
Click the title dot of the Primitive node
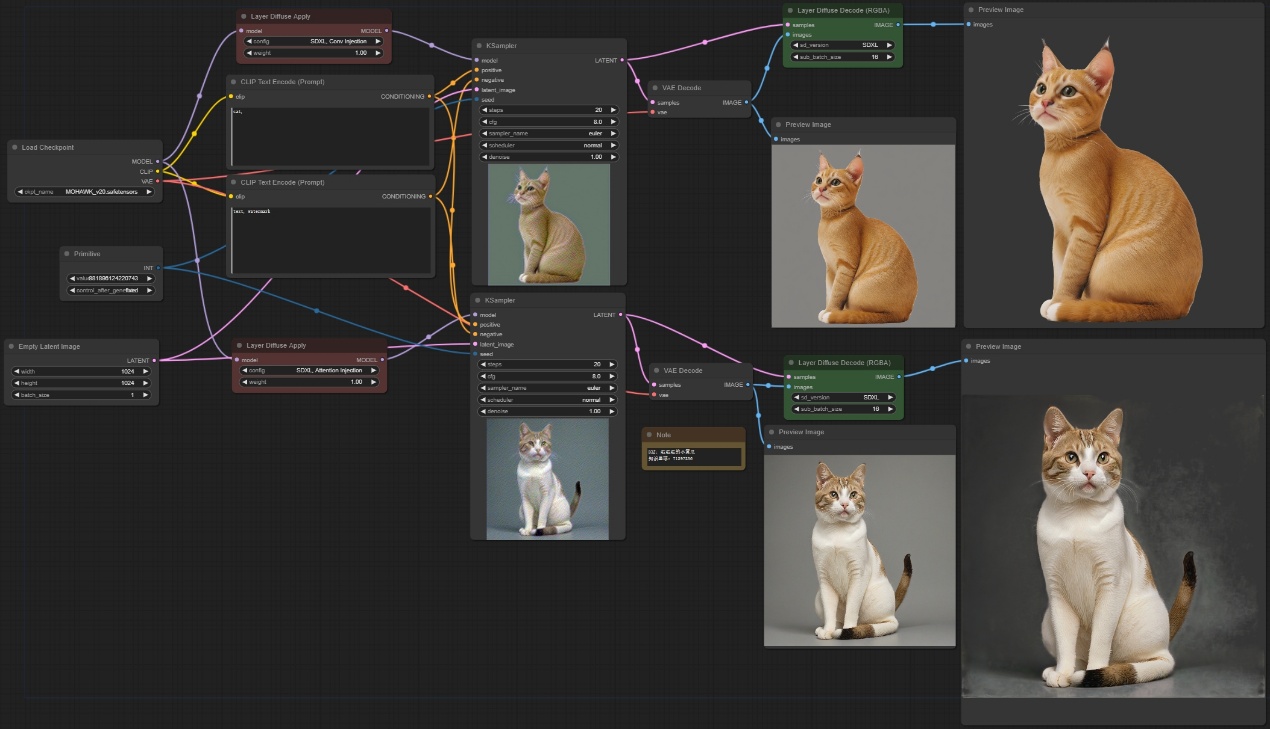67,254
